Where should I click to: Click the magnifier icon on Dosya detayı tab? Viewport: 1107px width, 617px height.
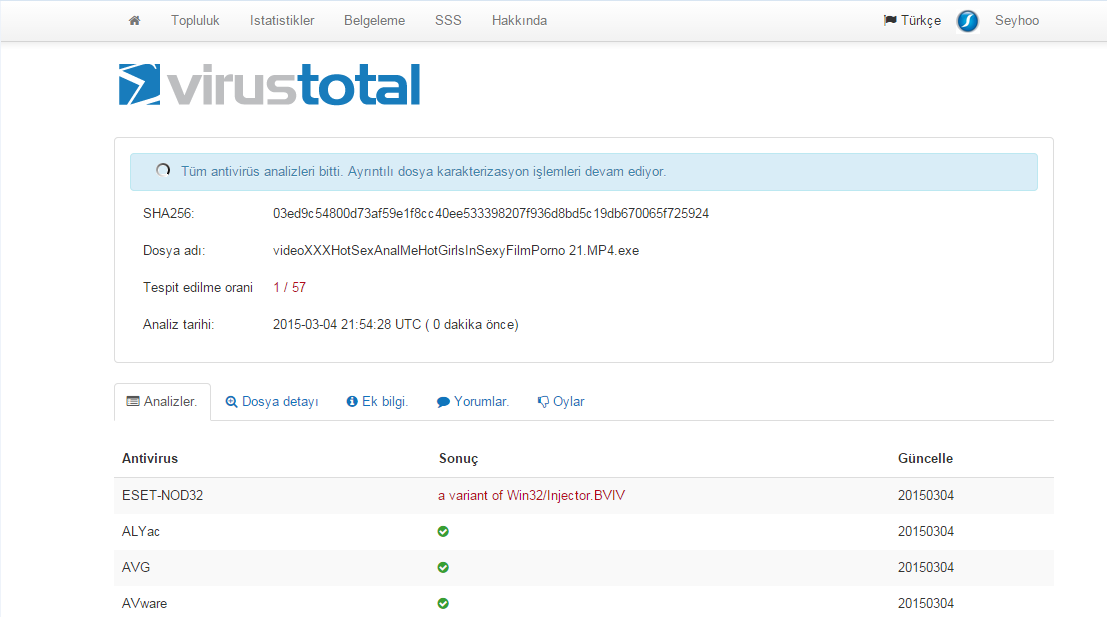point(231,402)
